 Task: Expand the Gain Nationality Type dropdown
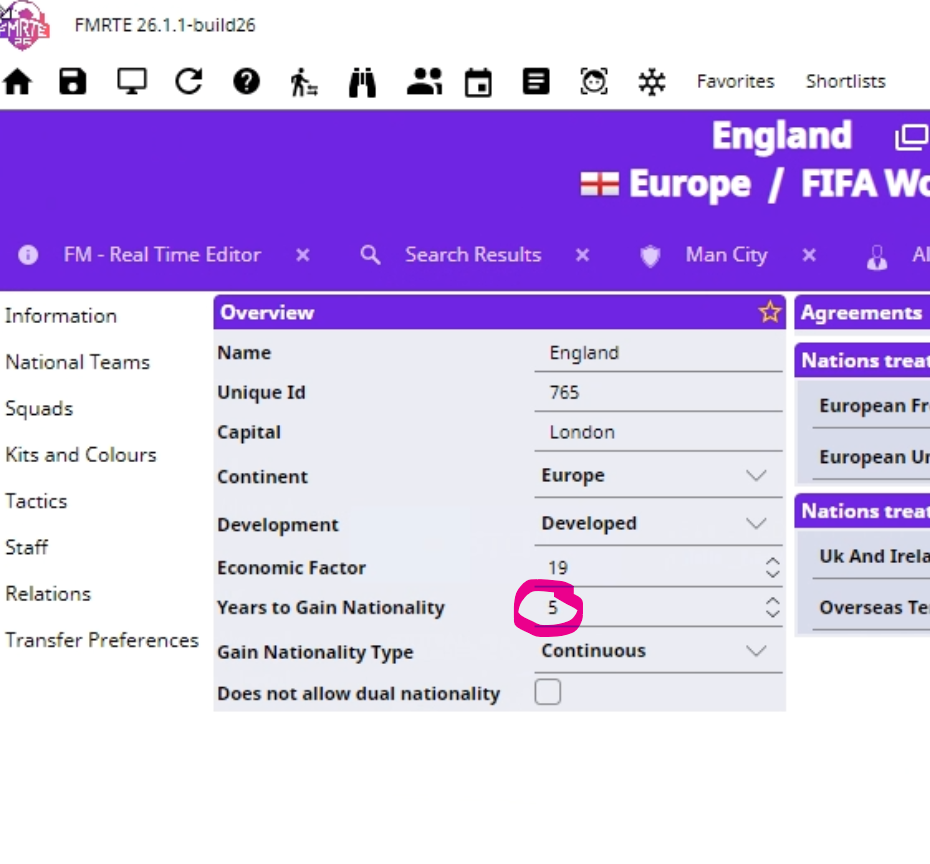[x=756, y=651]
